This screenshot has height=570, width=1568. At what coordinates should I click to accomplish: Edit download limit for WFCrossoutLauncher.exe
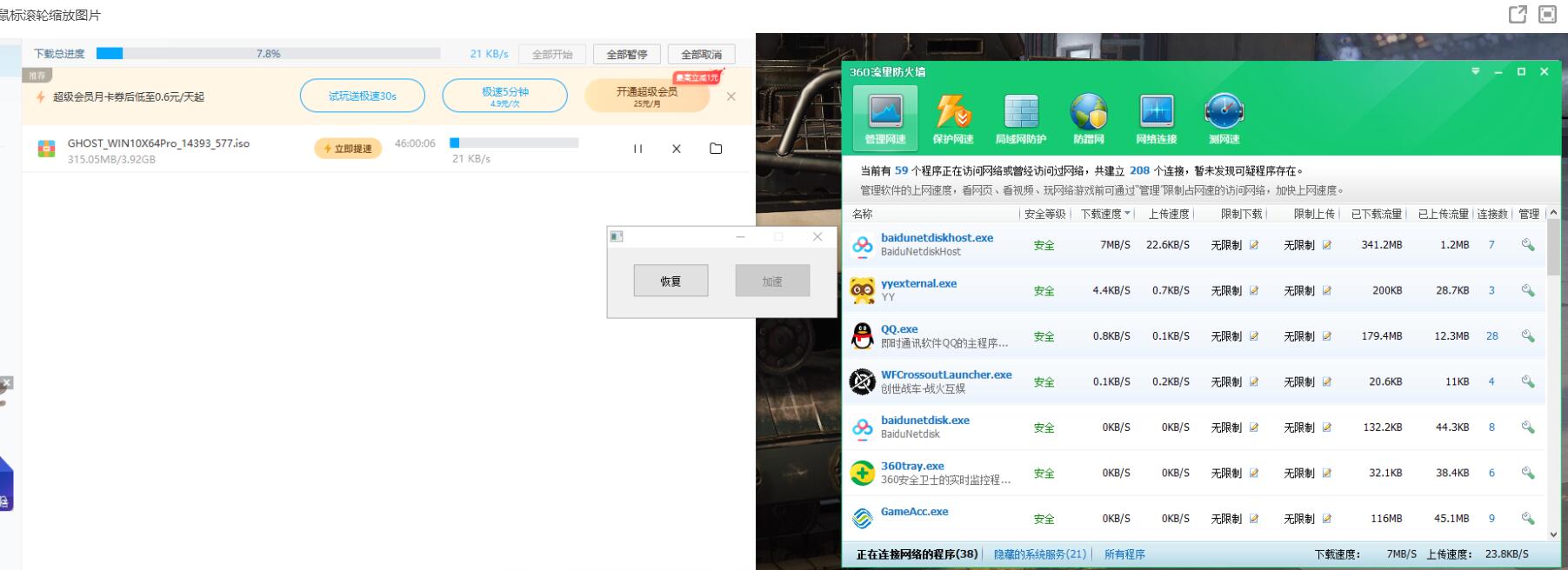click(x=1254, y=381)
